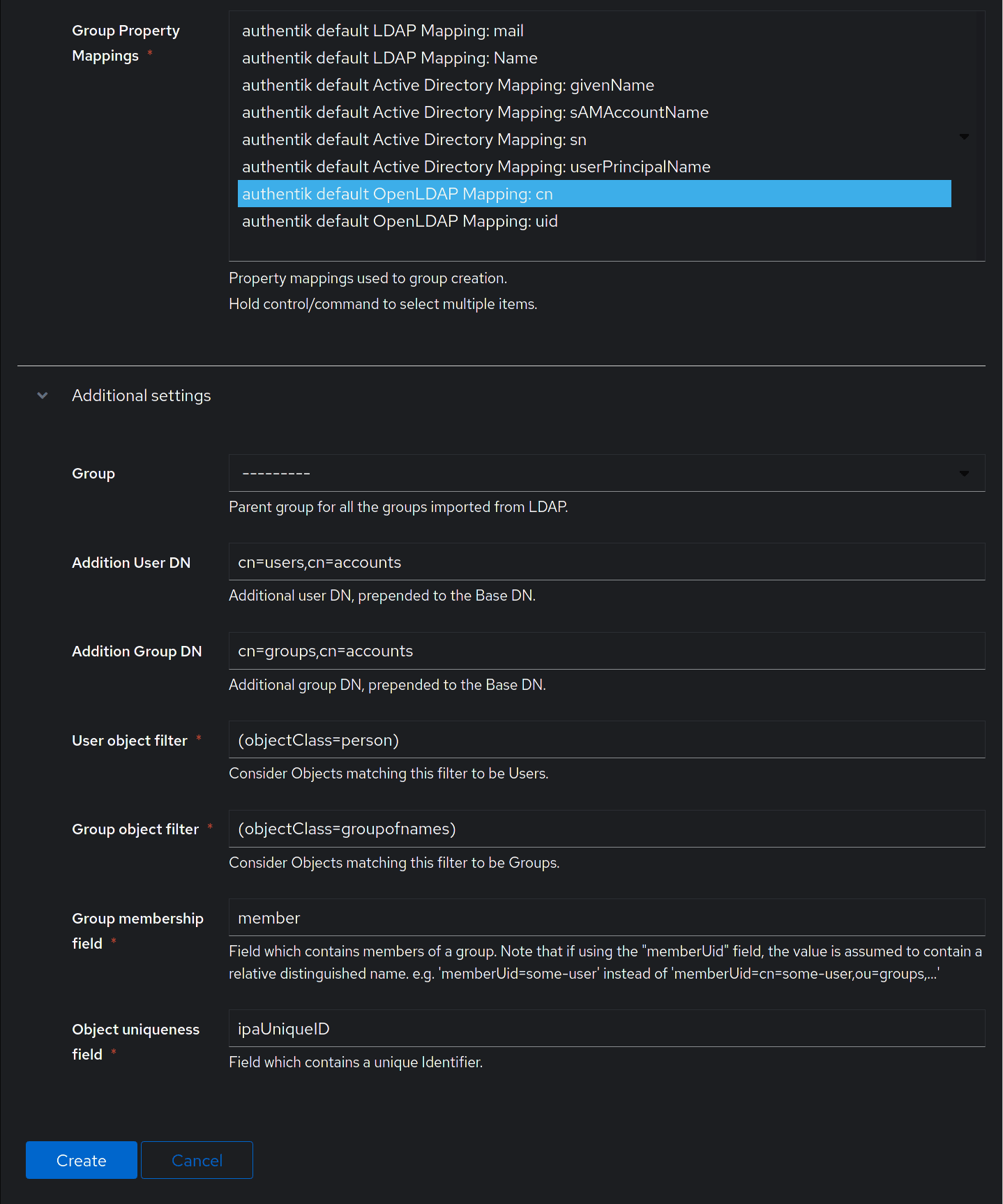Select 'Active Directory Mapping: sn' option
The width and height of the screenshot is (1003, 1204).
pos(414,140)
